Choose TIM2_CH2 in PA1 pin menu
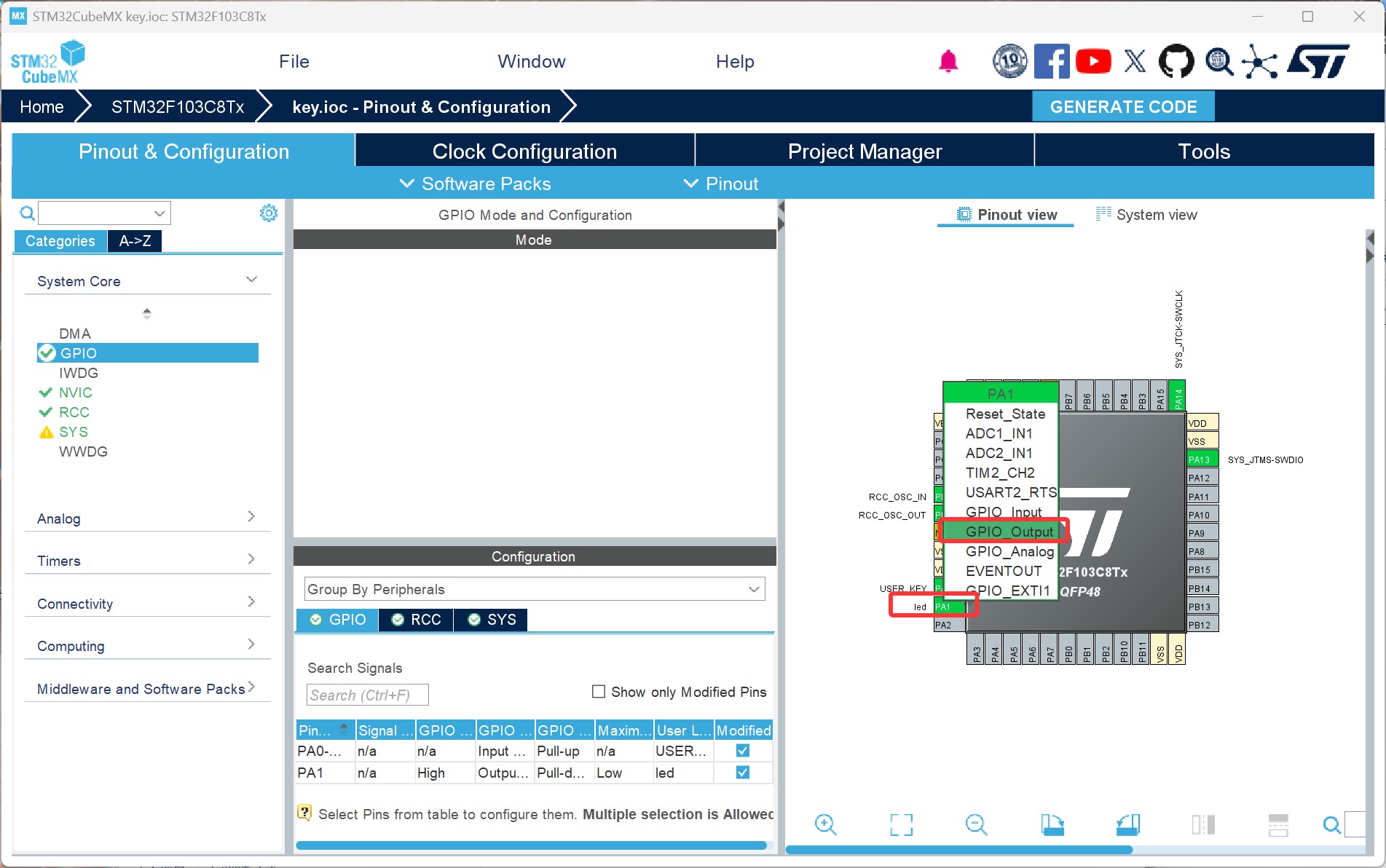 1001,473
